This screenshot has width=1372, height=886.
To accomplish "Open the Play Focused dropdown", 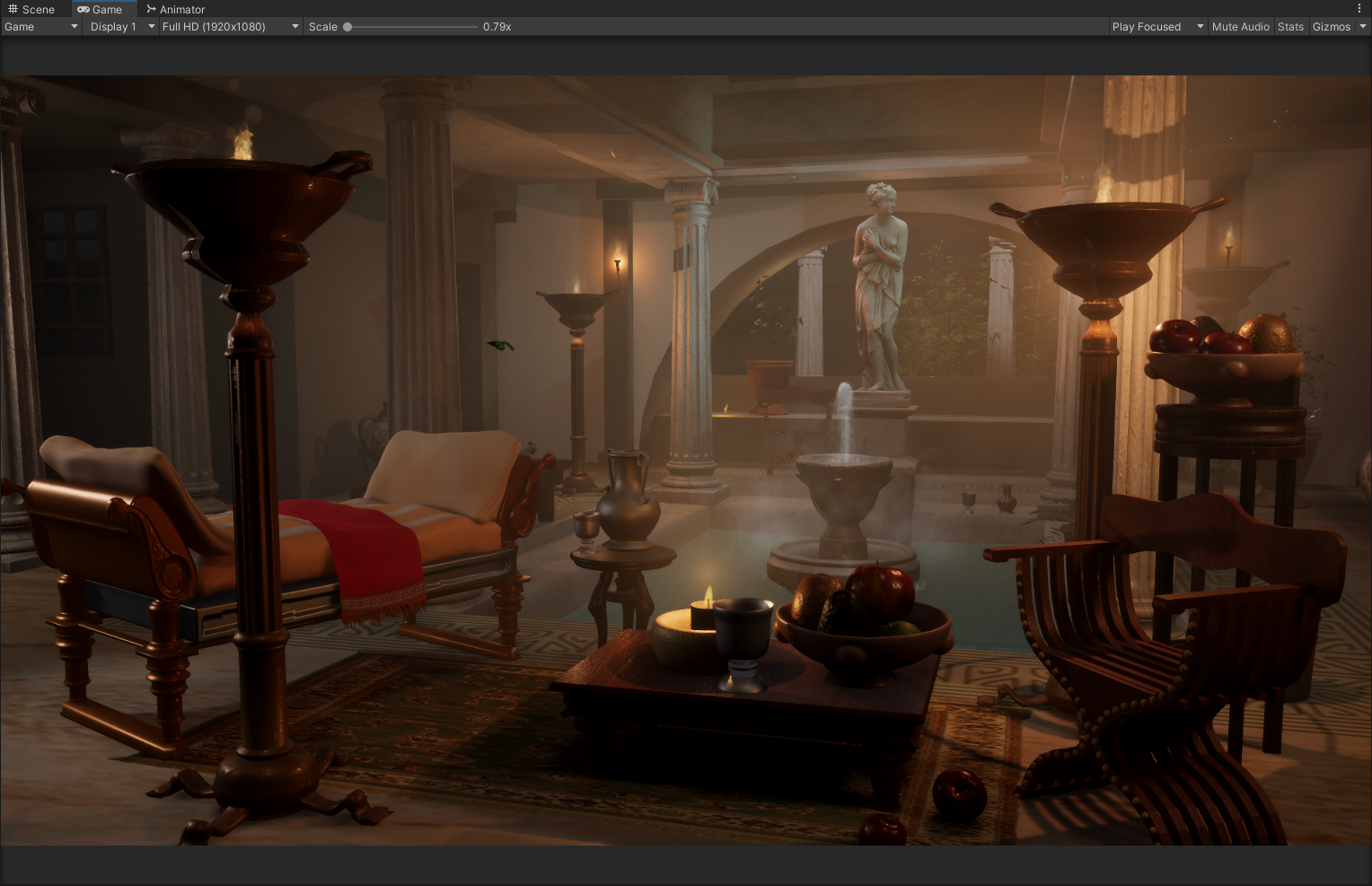I will pos(1157,27).
